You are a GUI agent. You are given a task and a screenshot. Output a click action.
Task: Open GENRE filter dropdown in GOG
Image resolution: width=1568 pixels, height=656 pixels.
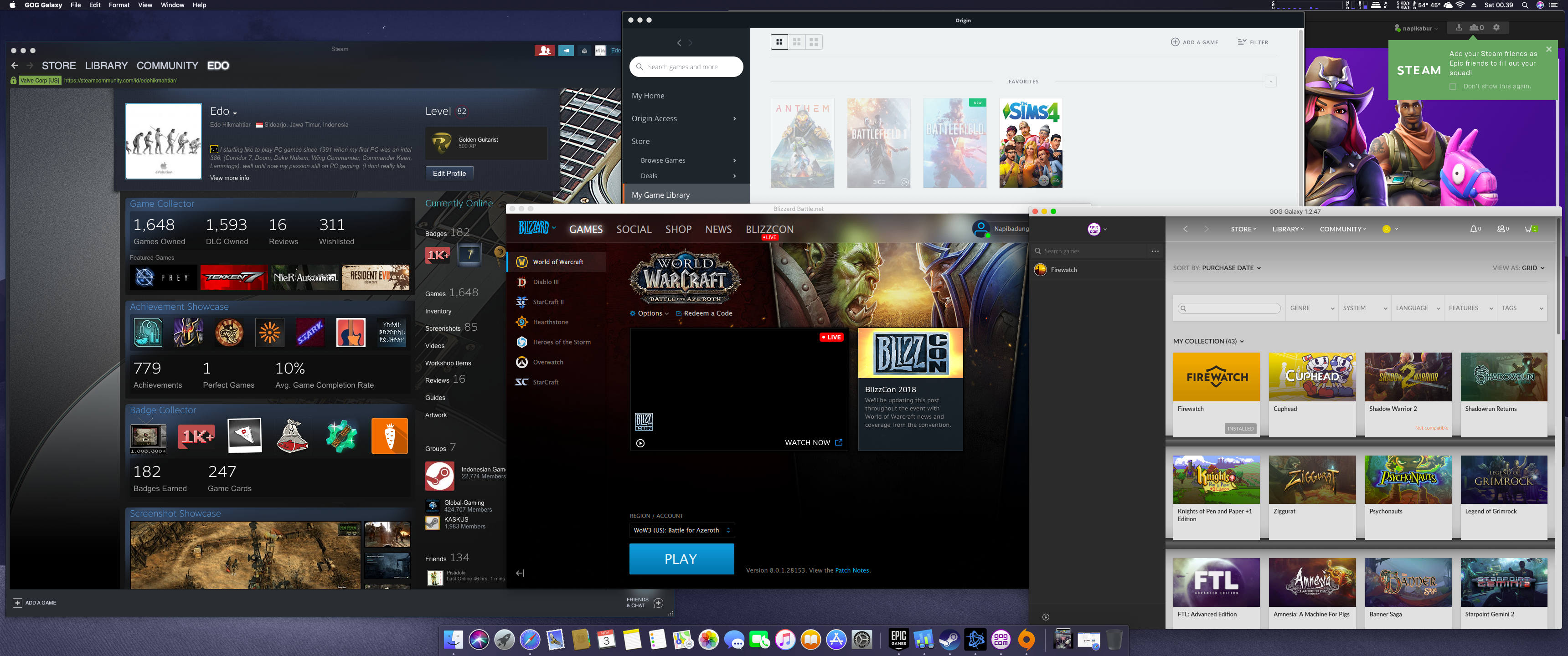[1312, 308]
